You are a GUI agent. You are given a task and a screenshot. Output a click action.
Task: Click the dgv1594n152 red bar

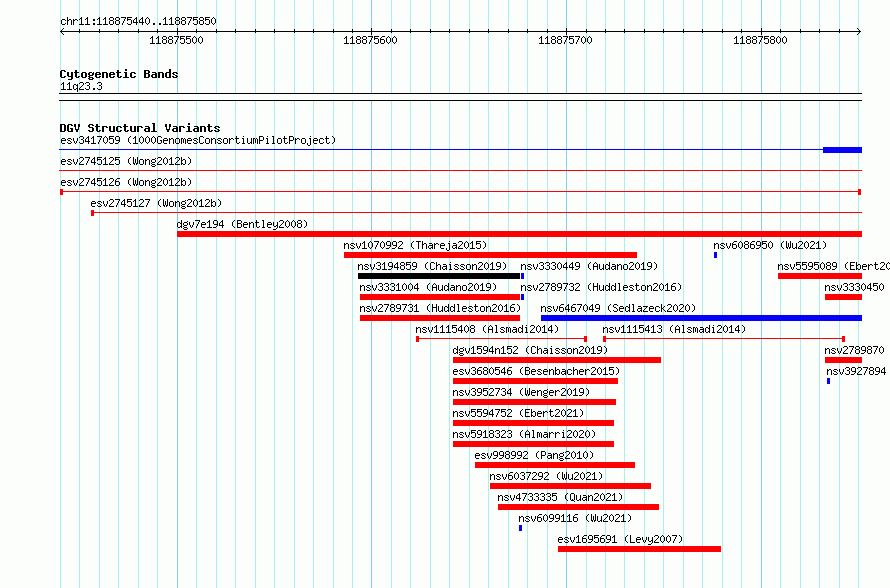(x=557, y=360)
